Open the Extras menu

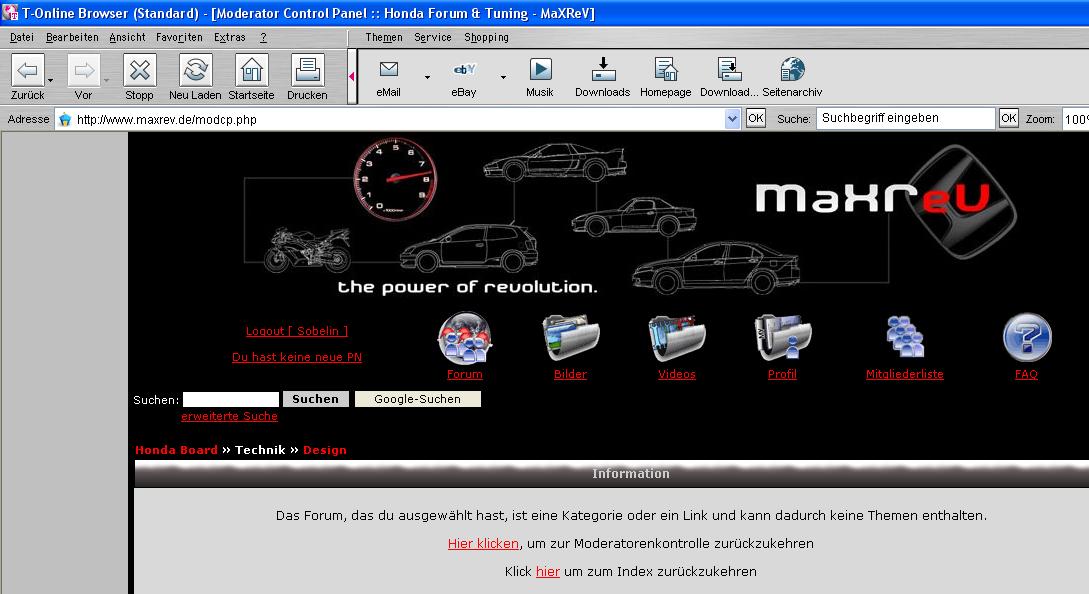tap(229, 37)
